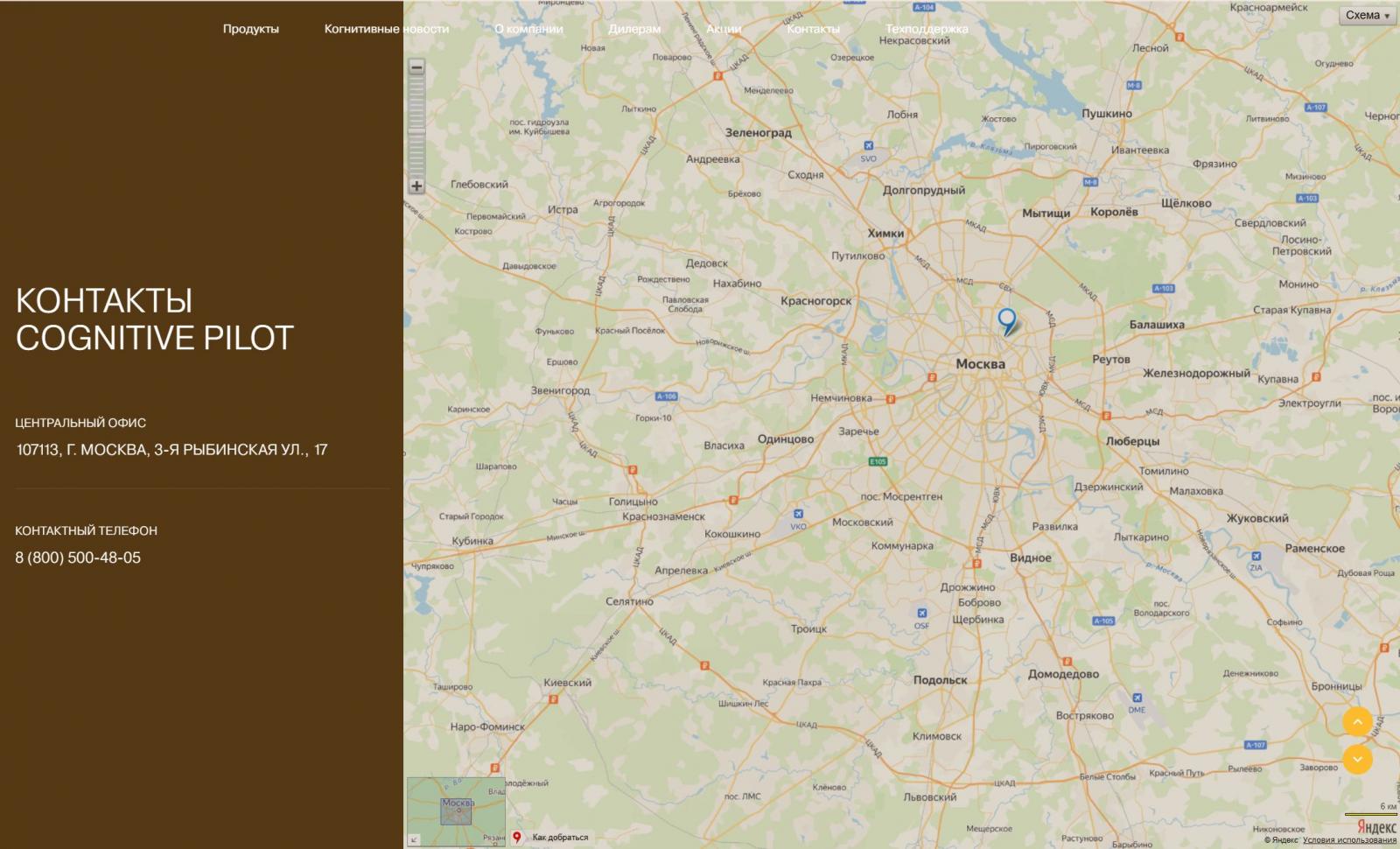Click the Климовск city label

937,736
